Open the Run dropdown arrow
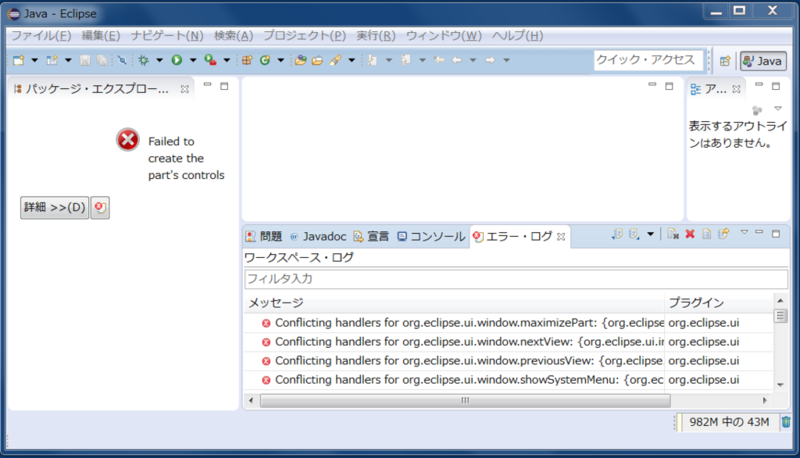This screenshot has width=800, height=458. tap(193, 60)
